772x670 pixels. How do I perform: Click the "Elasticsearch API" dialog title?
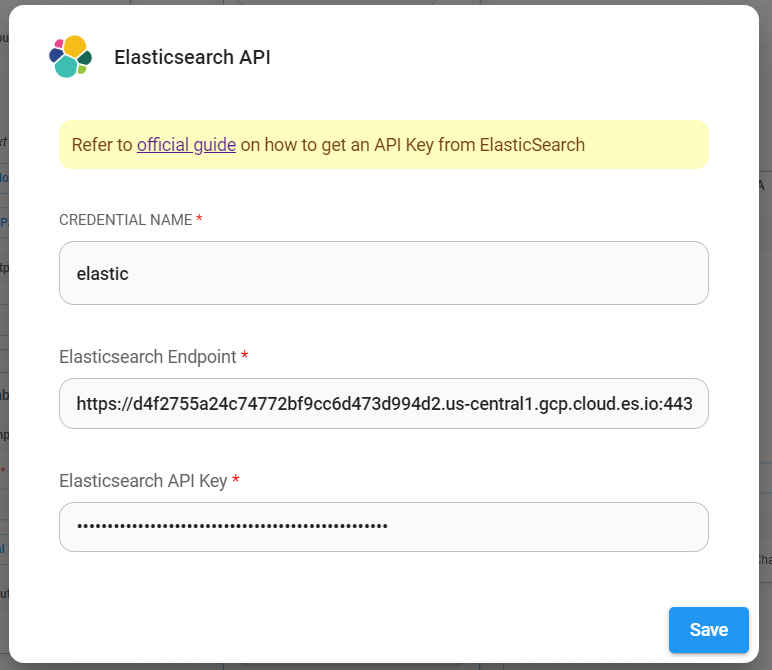pyautogui.click(x=192, y=57)
